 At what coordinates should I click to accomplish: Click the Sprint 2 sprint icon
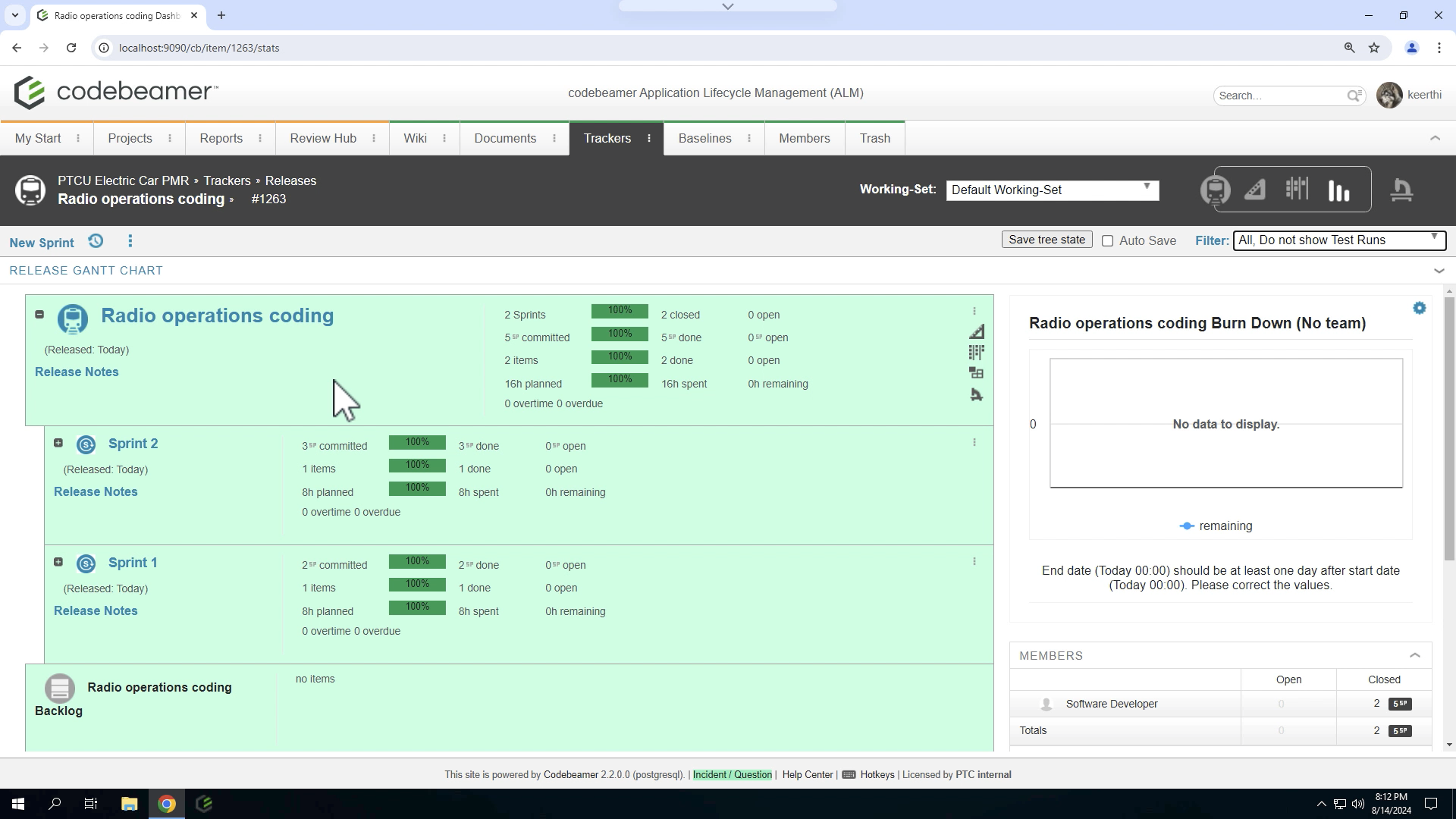tap(86, 444)
